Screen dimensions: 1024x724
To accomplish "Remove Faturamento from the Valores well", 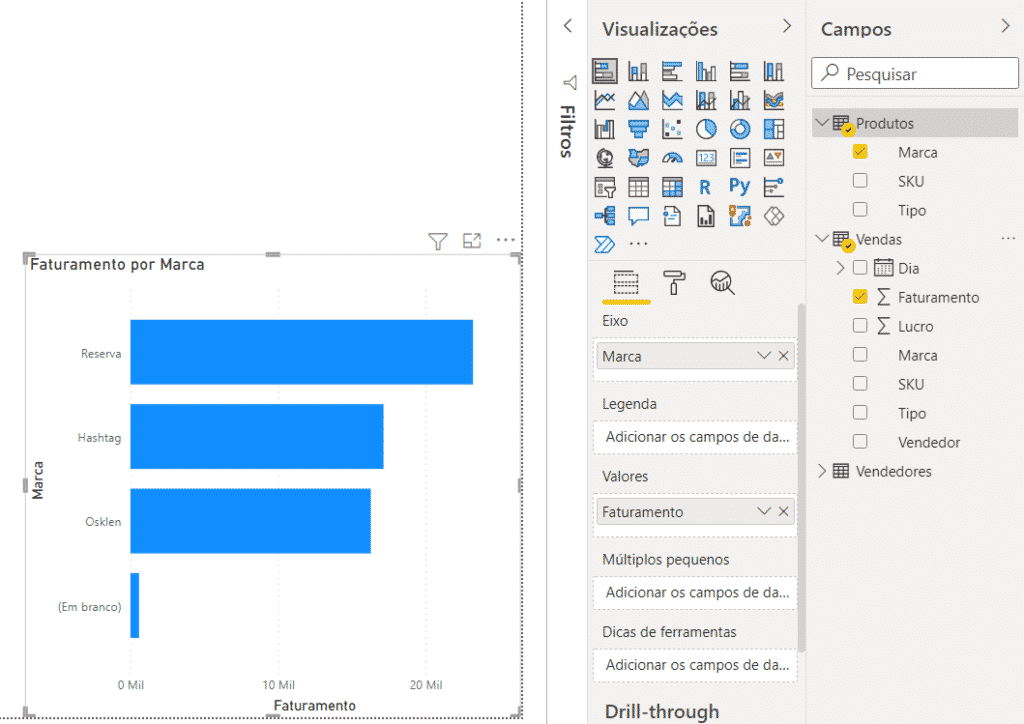I will coord(784,511).
